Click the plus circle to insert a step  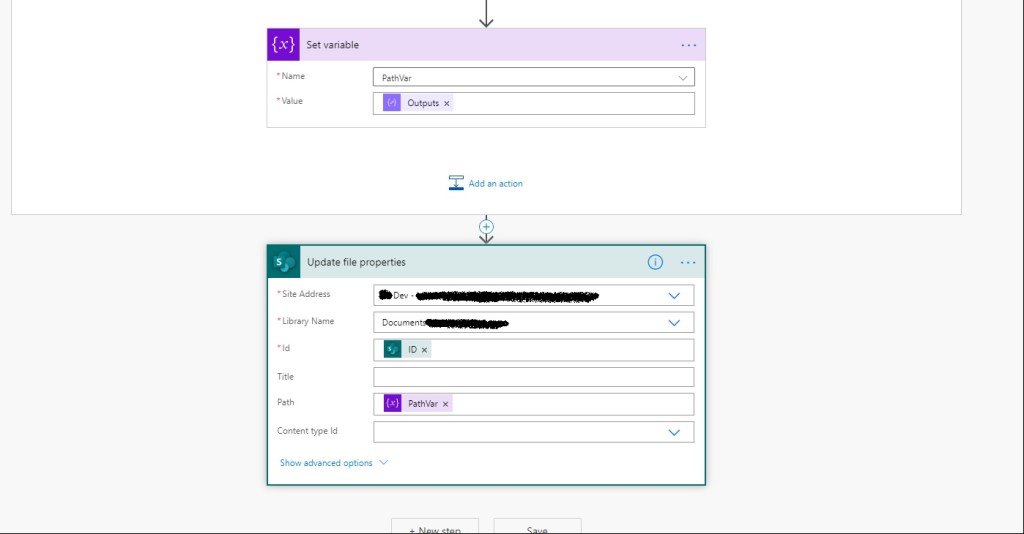486,228
